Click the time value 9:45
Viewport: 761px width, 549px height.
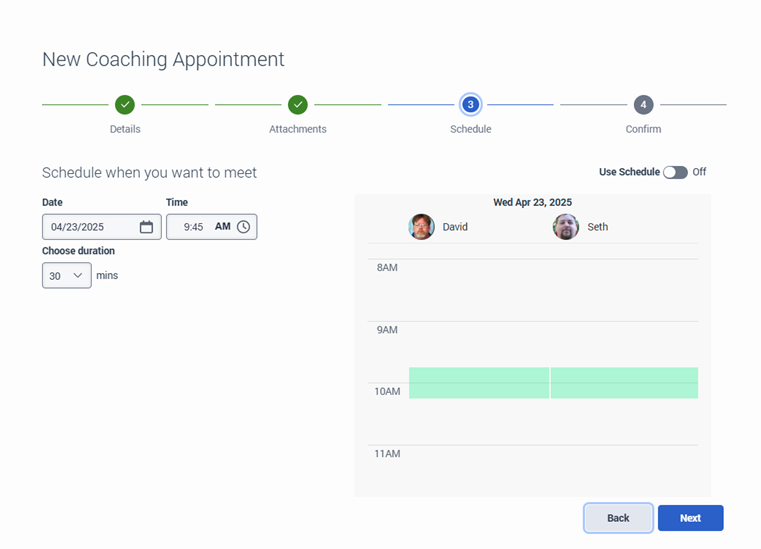point(193,227)
